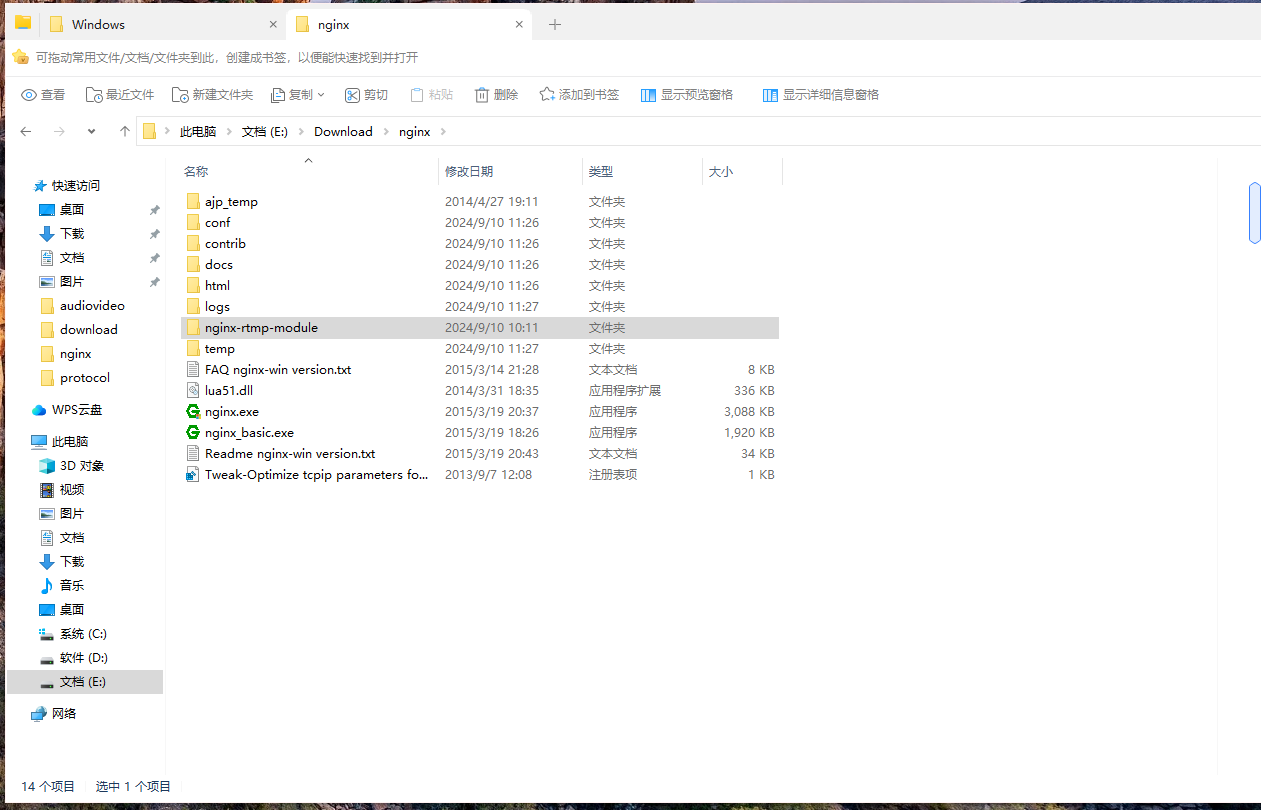The width and height of the screenshot is (1261, 810).
Task: Click the forward navigation arrow
Action: pyautogui.click(x=58, y=131)
